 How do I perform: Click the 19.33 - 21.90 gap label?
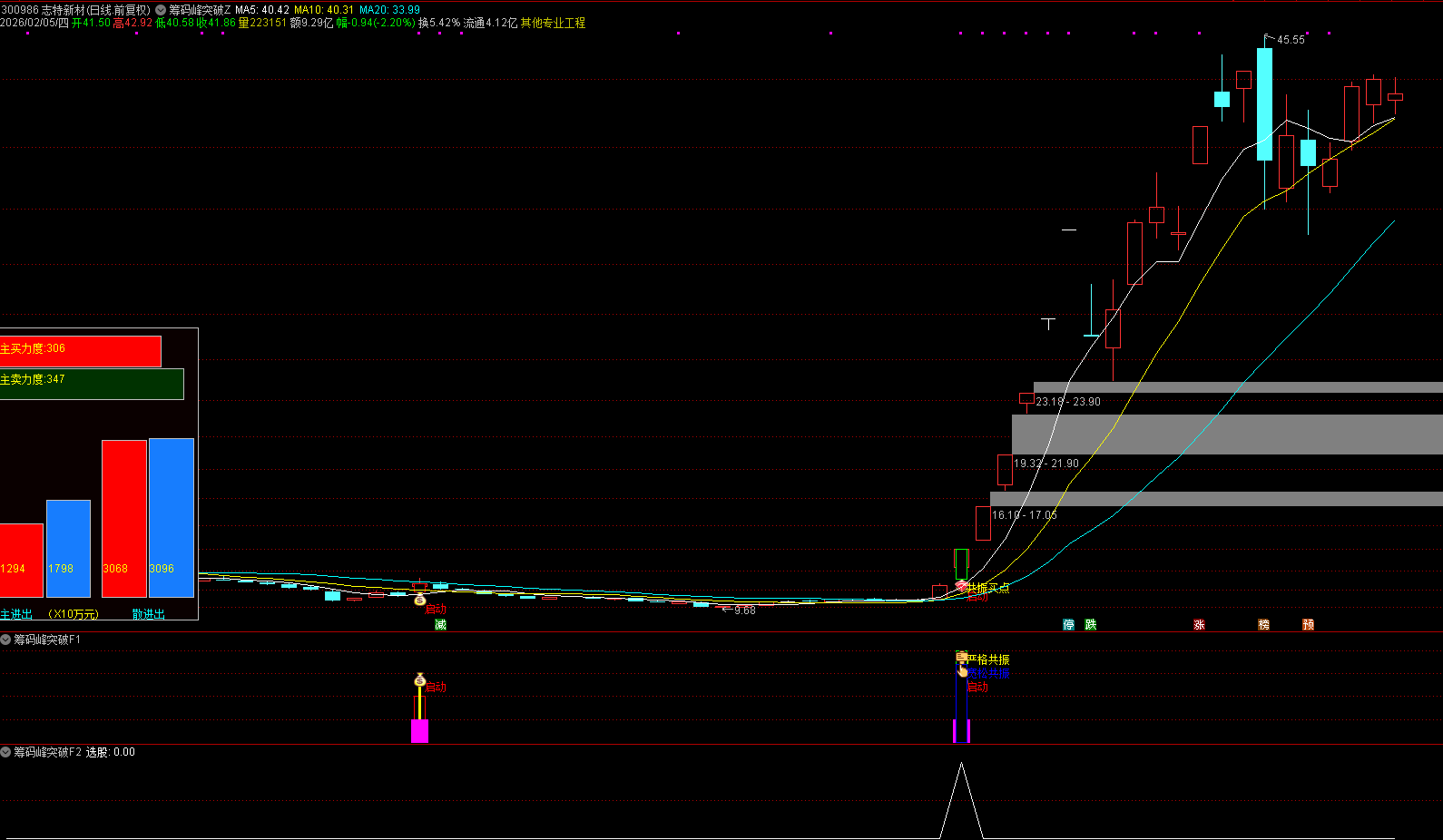click(x=1046, y=464)
